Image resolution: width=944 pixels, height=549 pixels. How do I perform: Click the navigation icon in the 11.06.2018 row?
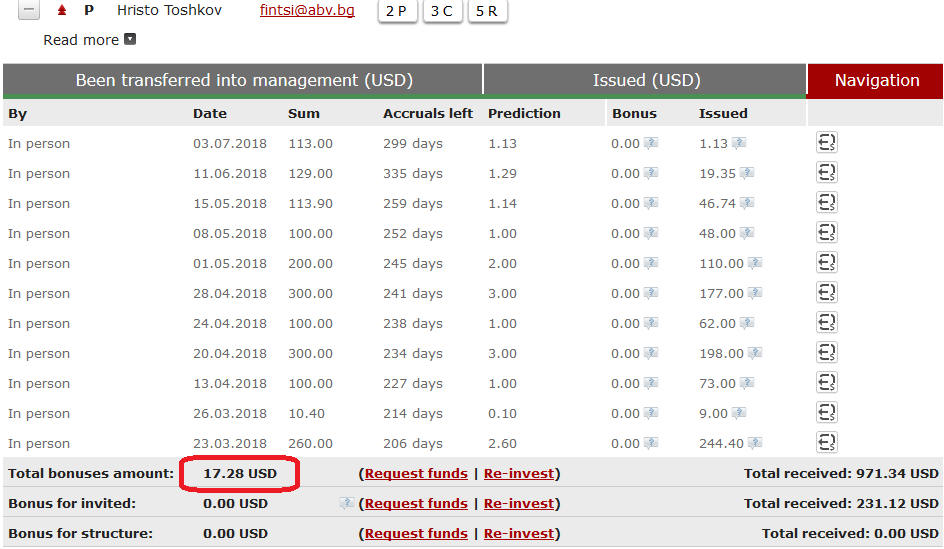827,173
